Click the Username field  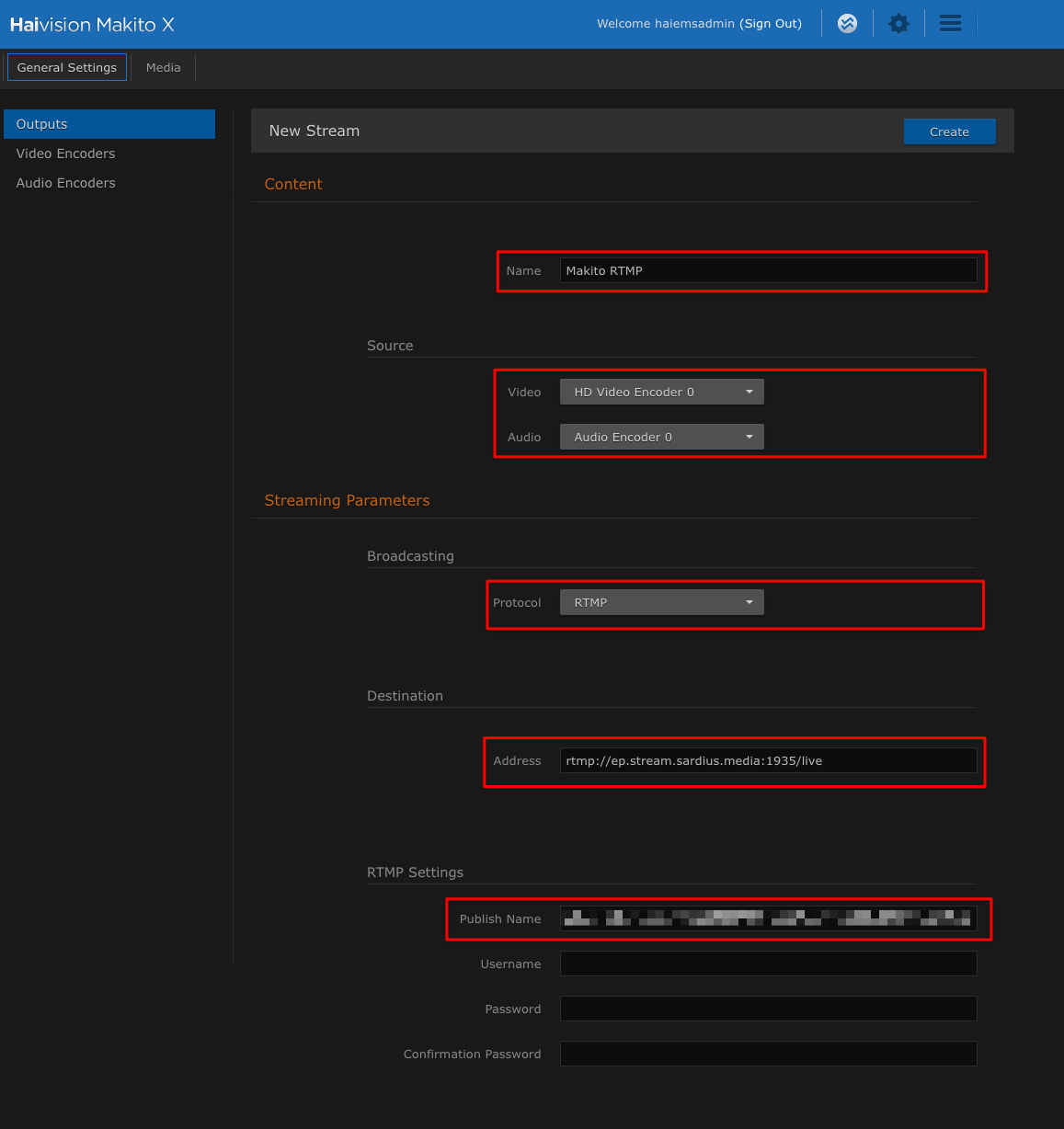(768, 964)
